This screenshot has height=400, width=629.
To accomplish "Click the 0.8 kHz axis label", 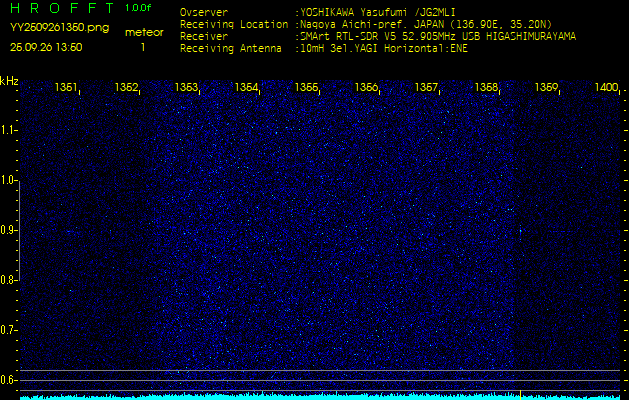I will click(x=7, y=280).
